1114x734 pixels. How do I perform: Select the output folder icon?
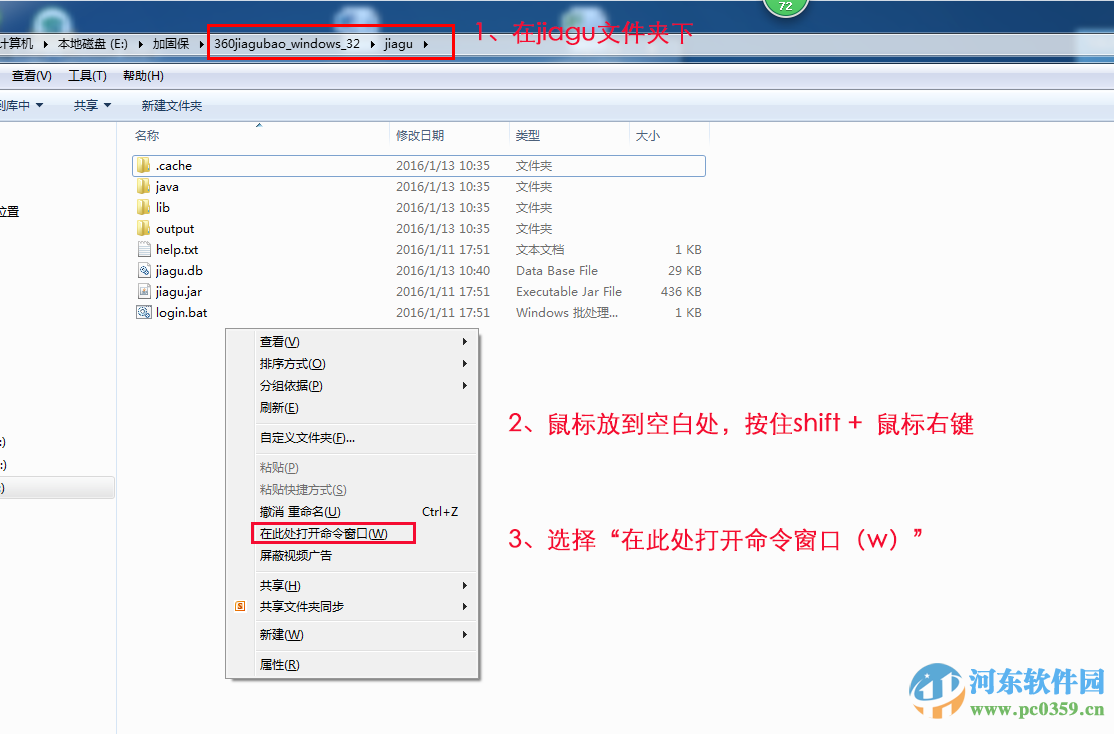point(144,229)
